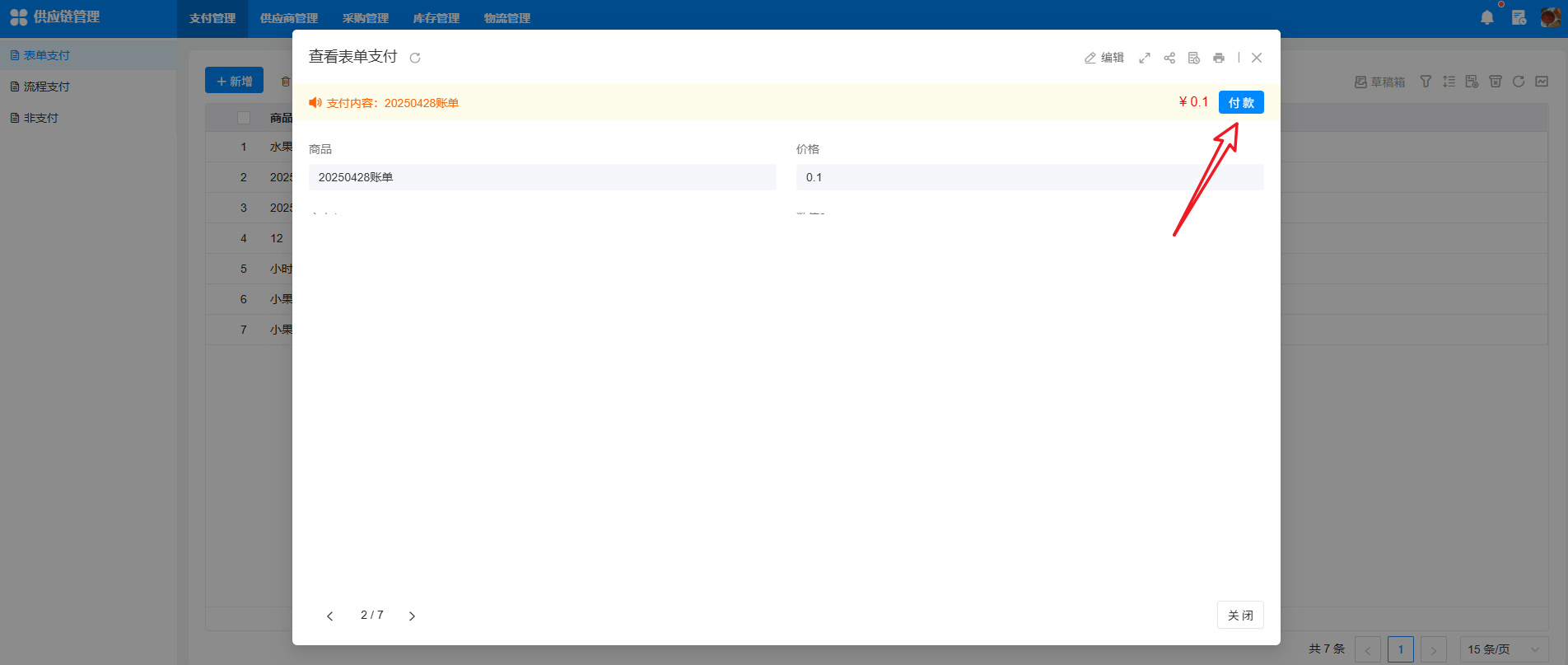Click the recycle bin icon in toolbar
1568x665 pixels.
(1496, 82)
